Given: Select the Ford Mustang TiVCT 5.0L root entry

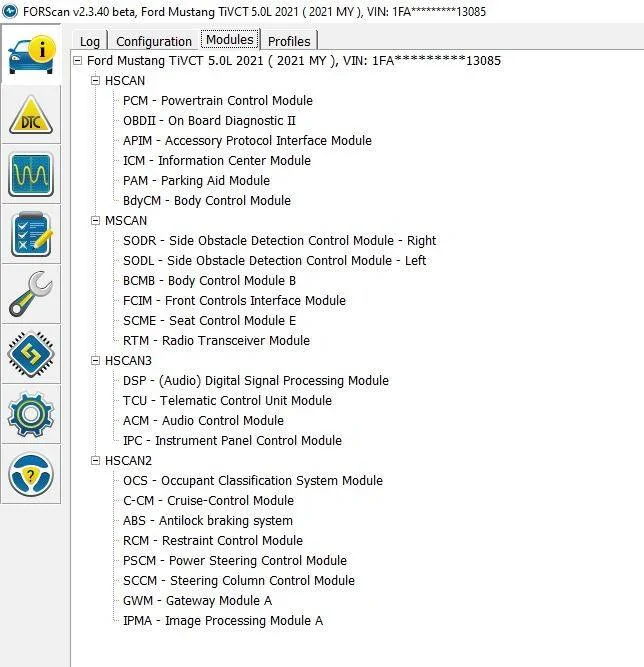Looking at the screenshot, I should click(x=294, y=60).
